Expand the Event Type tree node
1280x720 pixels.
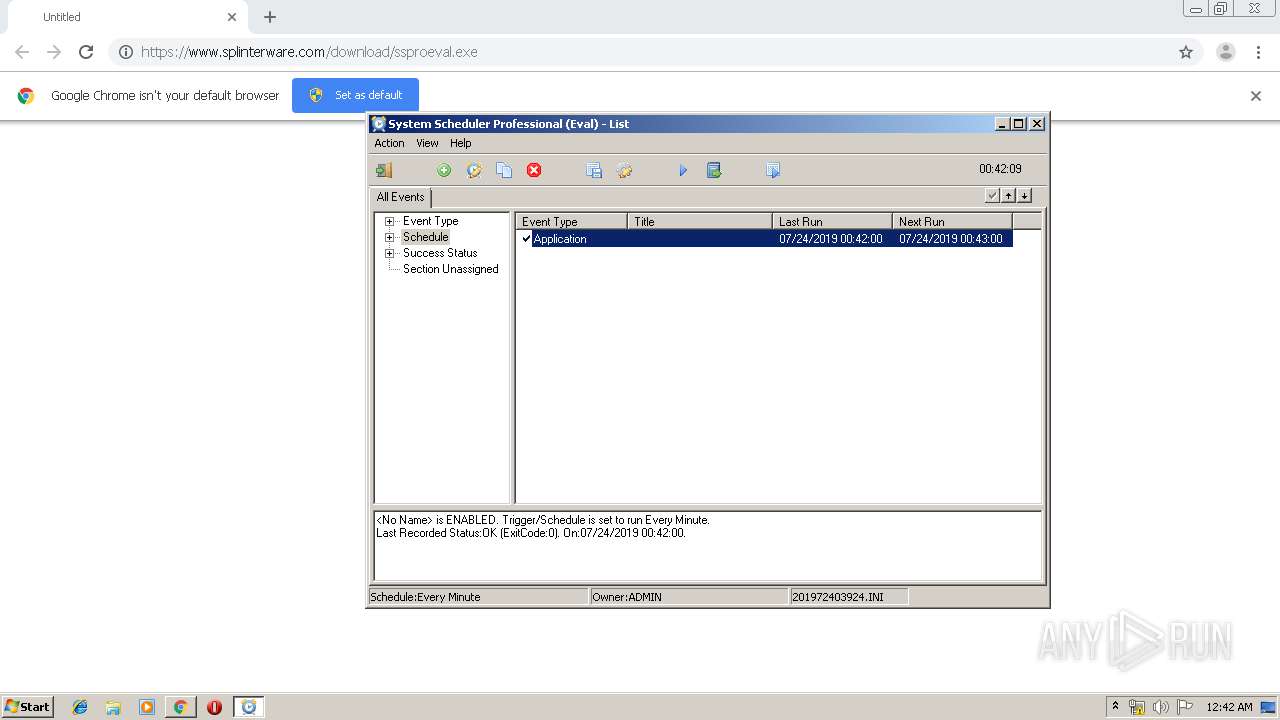389,221
